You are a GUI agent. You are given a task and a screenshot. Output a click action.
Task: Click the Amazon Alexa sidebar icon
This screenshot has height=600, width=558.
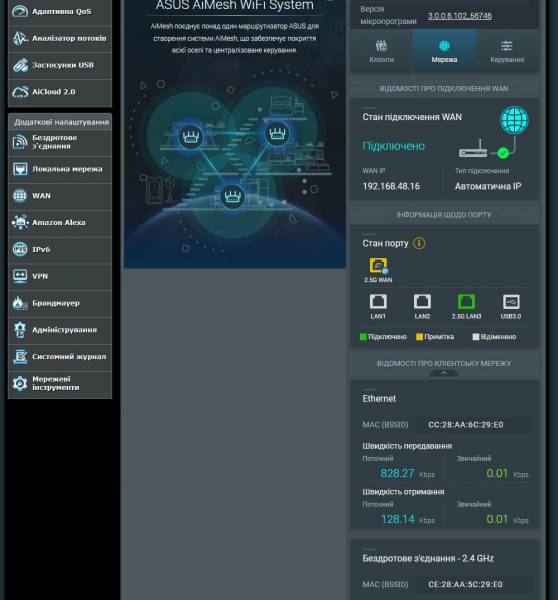tap(20, 222)
